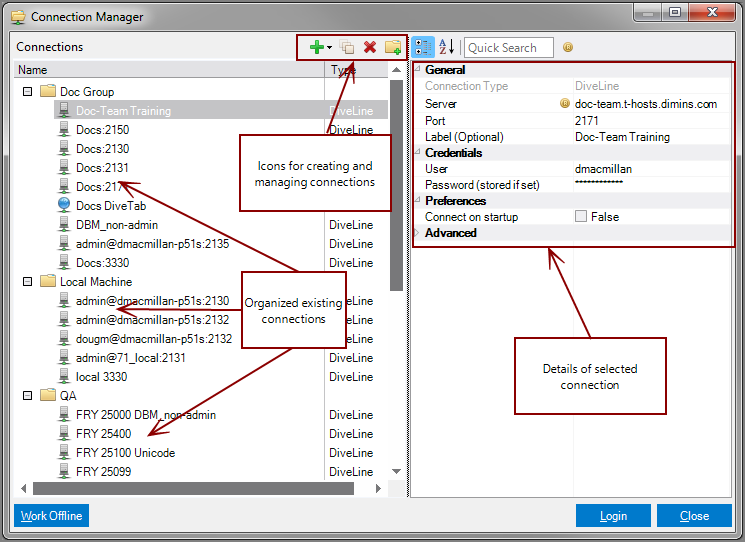Select the Doc-Team Training connection
Viewport: 745px width, 542px height.
pyautogui.click(x=123, y=111)
